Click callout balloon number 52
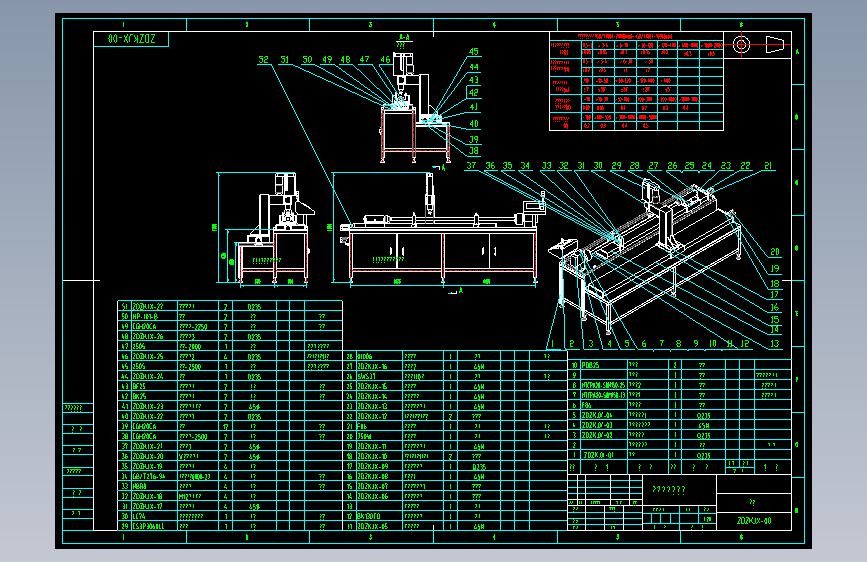867x562 pixels. point(264,59)
